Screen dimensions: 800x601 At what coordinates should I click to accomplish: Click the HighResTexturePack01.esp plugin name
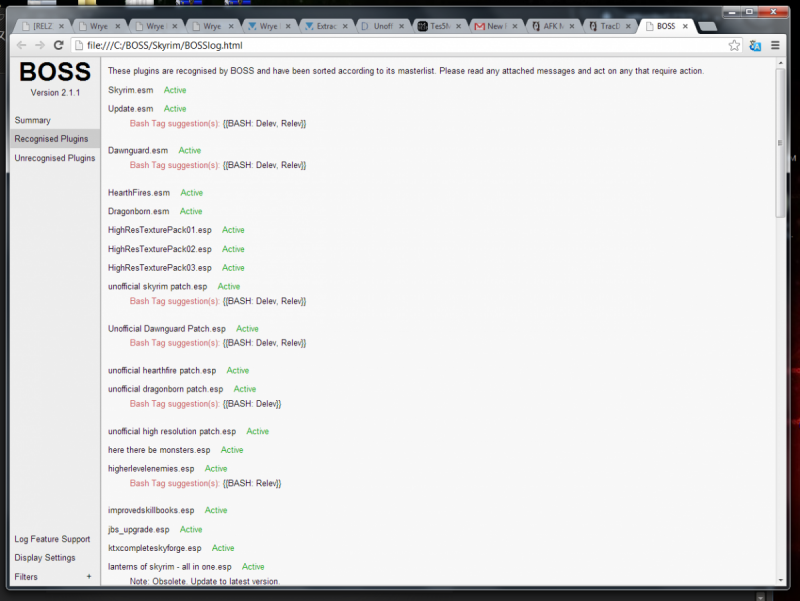coord(160,230)
